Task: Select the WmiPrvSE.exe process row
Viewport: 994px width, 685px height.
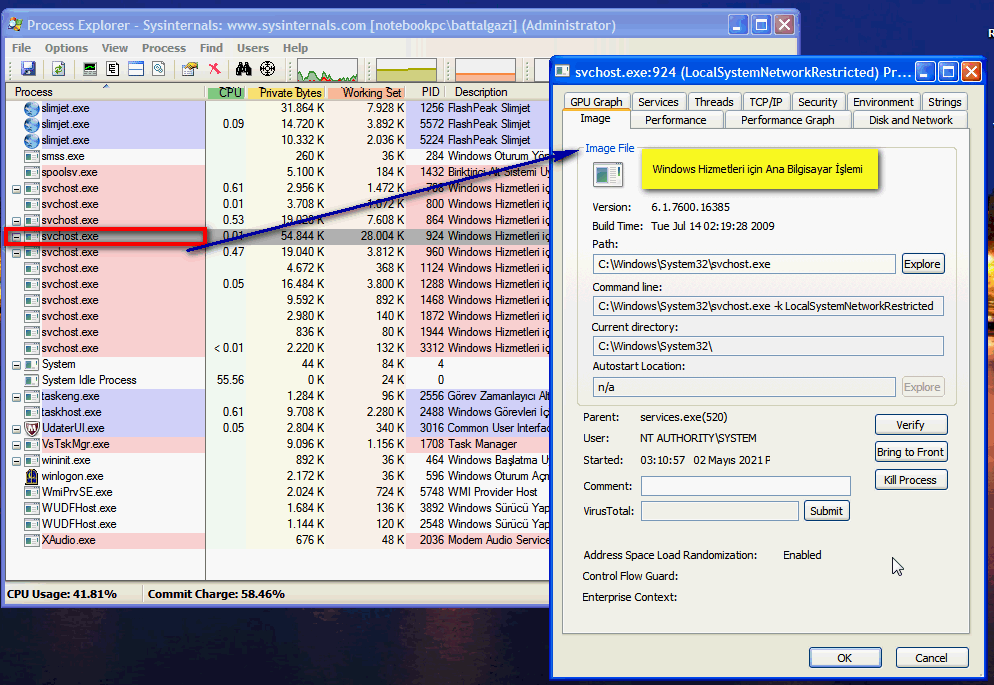Action: [x=278, y=492]
